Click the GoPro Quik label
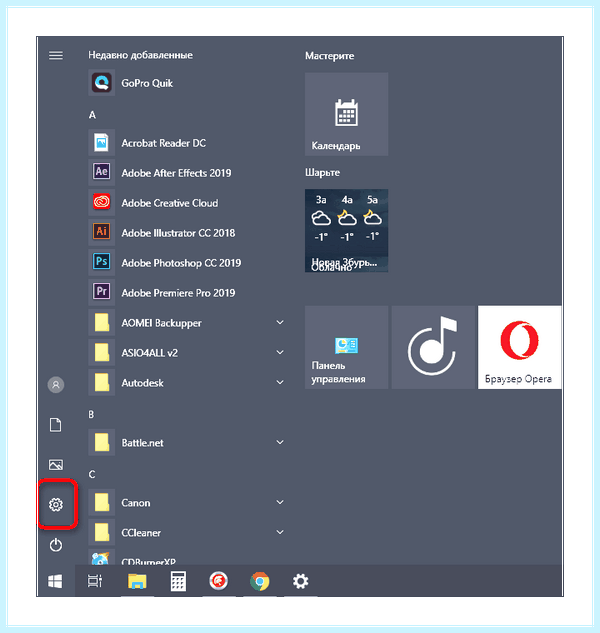This screenshot has width=600, height=633. (147, 83)
